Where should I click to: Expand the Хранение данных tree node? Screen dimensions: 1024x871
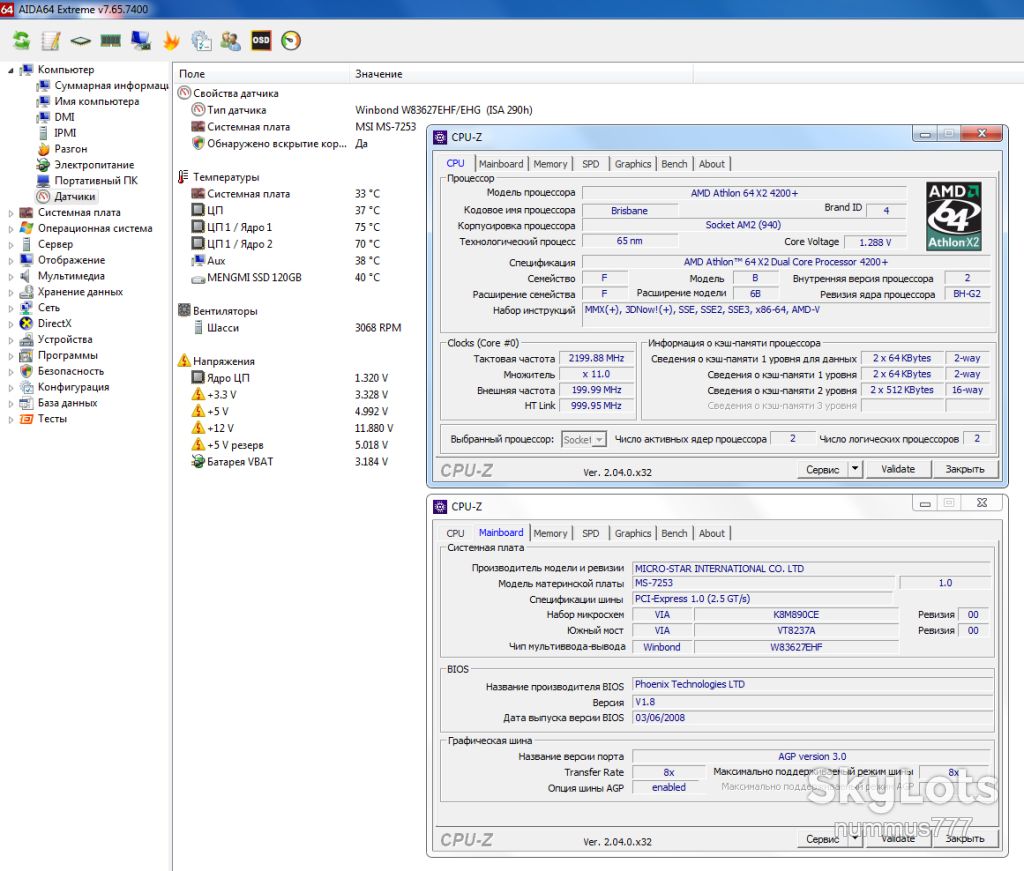click(x=10, y=293)
